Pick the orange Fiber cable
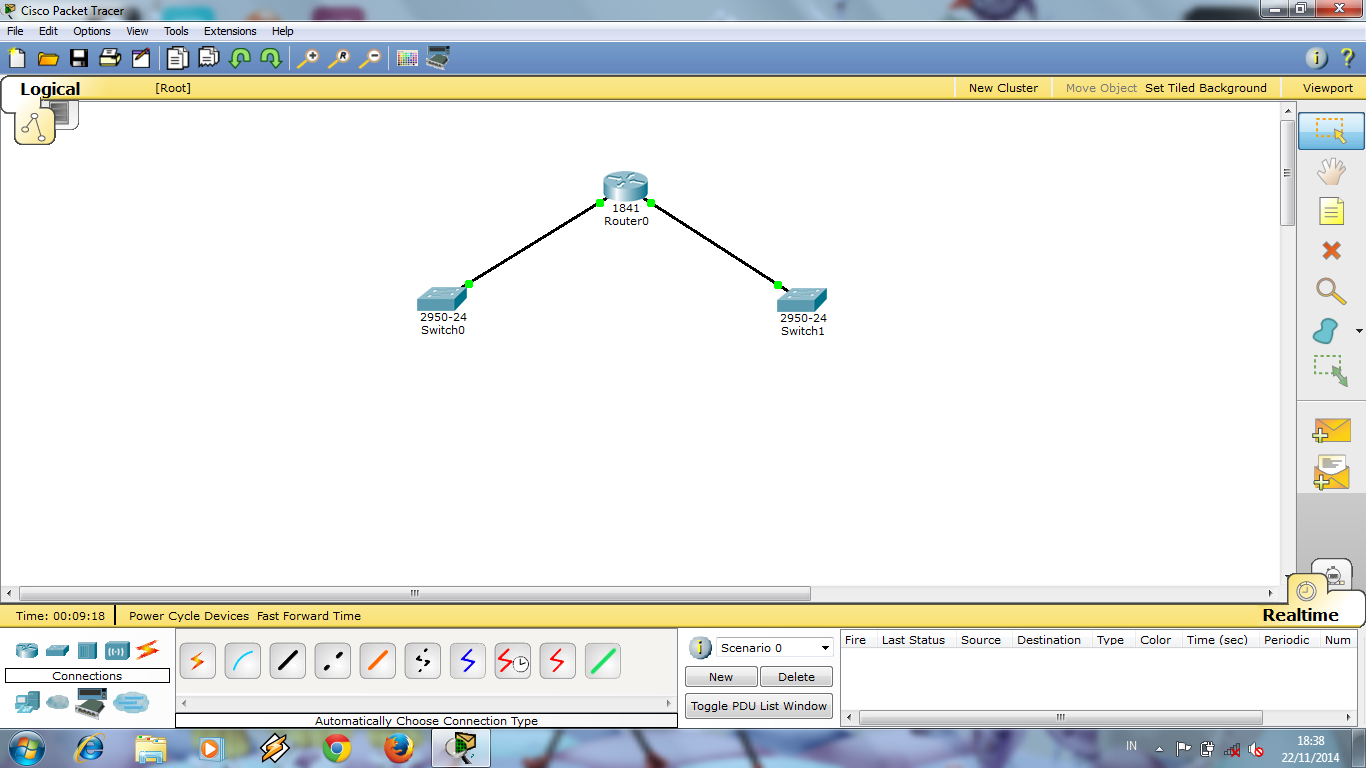 [378, 661]
